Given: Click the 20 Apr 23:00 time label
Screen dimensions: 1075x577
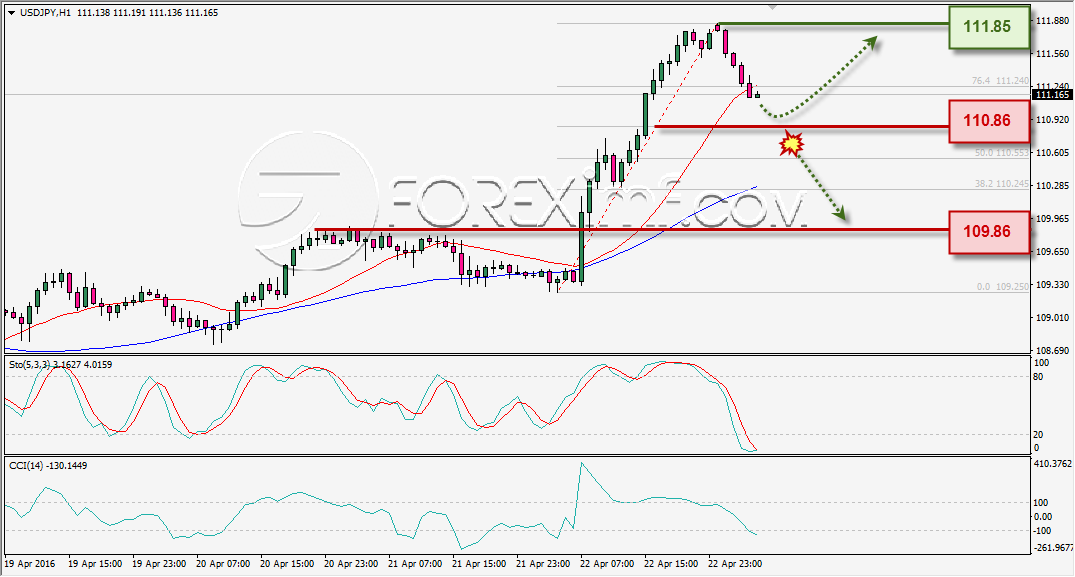Looking at the screenshot, I should (351, 564).
